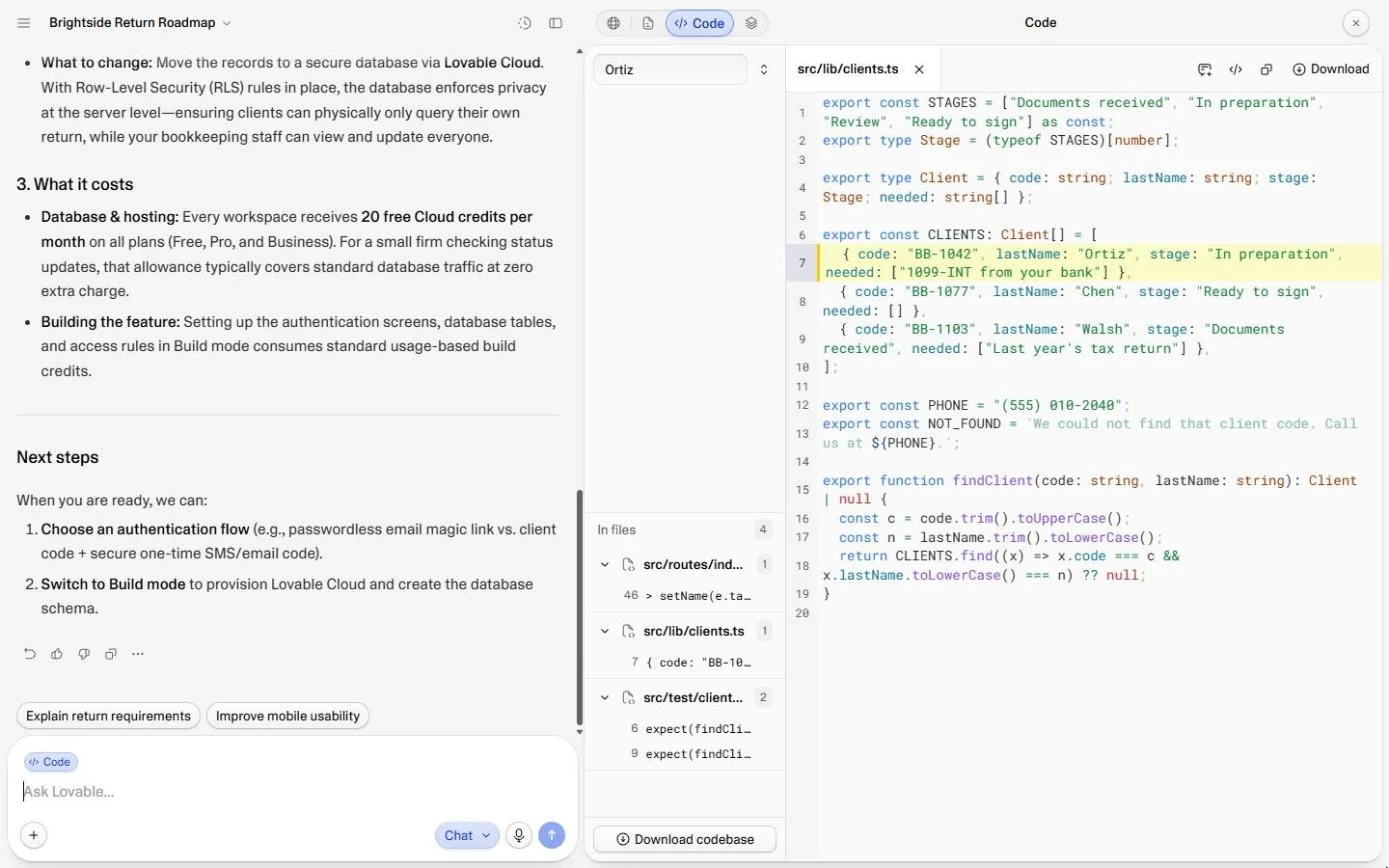Viewport: 1389px width, 868px height.
Task: Click the Ortiz search field
Action: pyautogui.click(x=670, y=70)
